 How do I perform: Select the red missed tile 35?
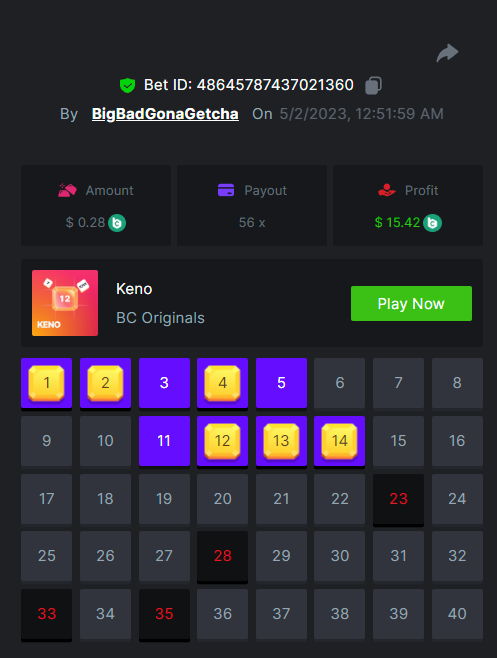coord(164,614)
